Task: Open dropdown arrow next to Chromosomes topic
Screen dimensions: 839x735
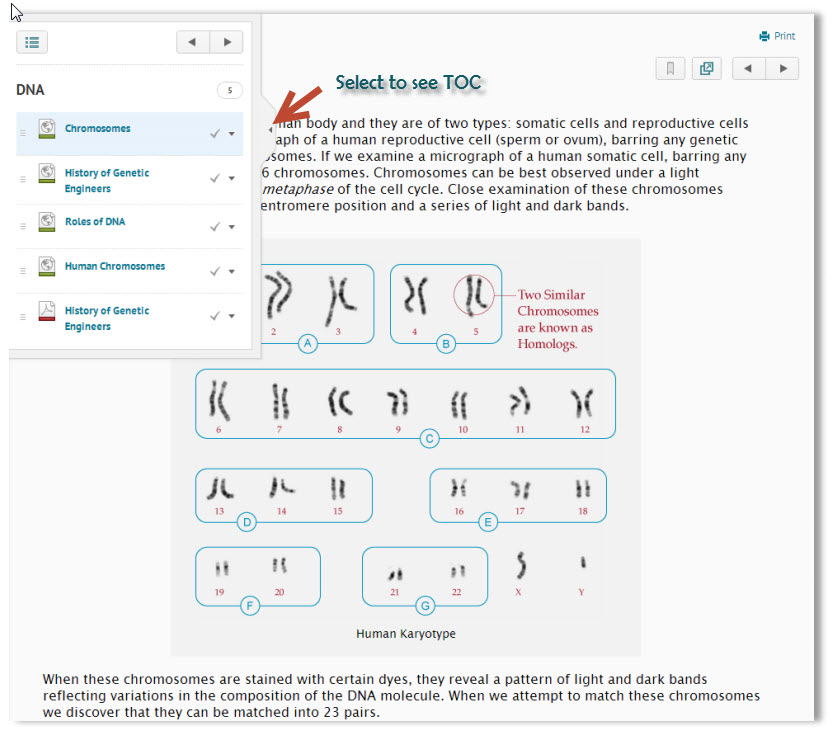Action: coord(232,134)
